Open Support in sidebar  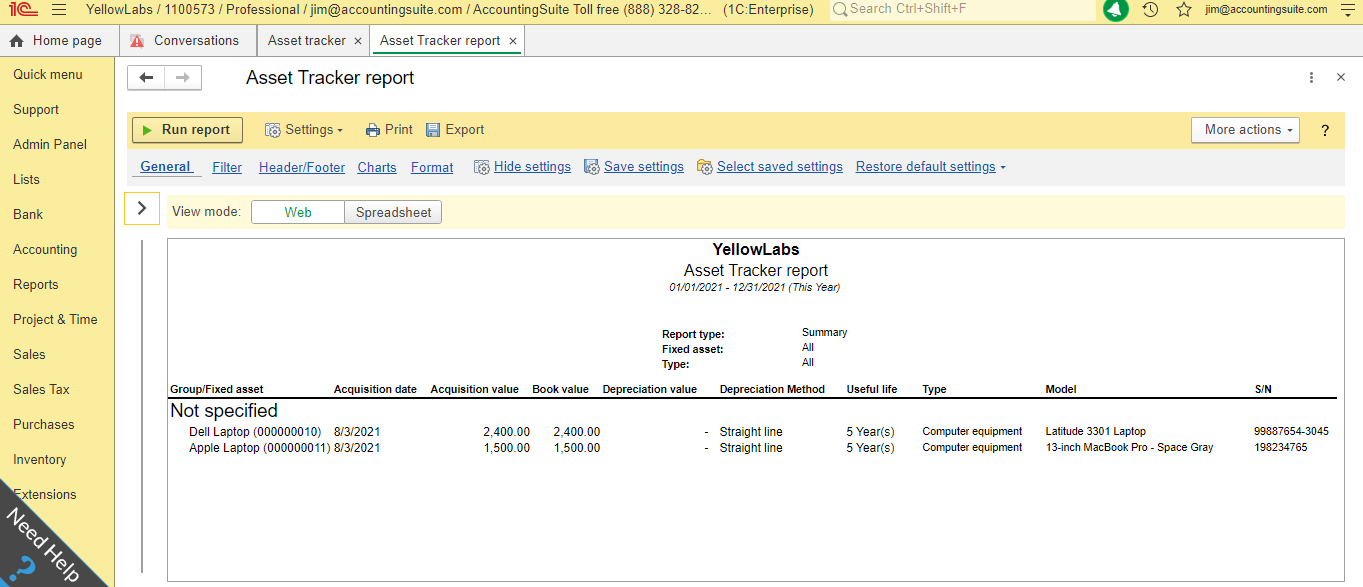[x=36, y=109]
